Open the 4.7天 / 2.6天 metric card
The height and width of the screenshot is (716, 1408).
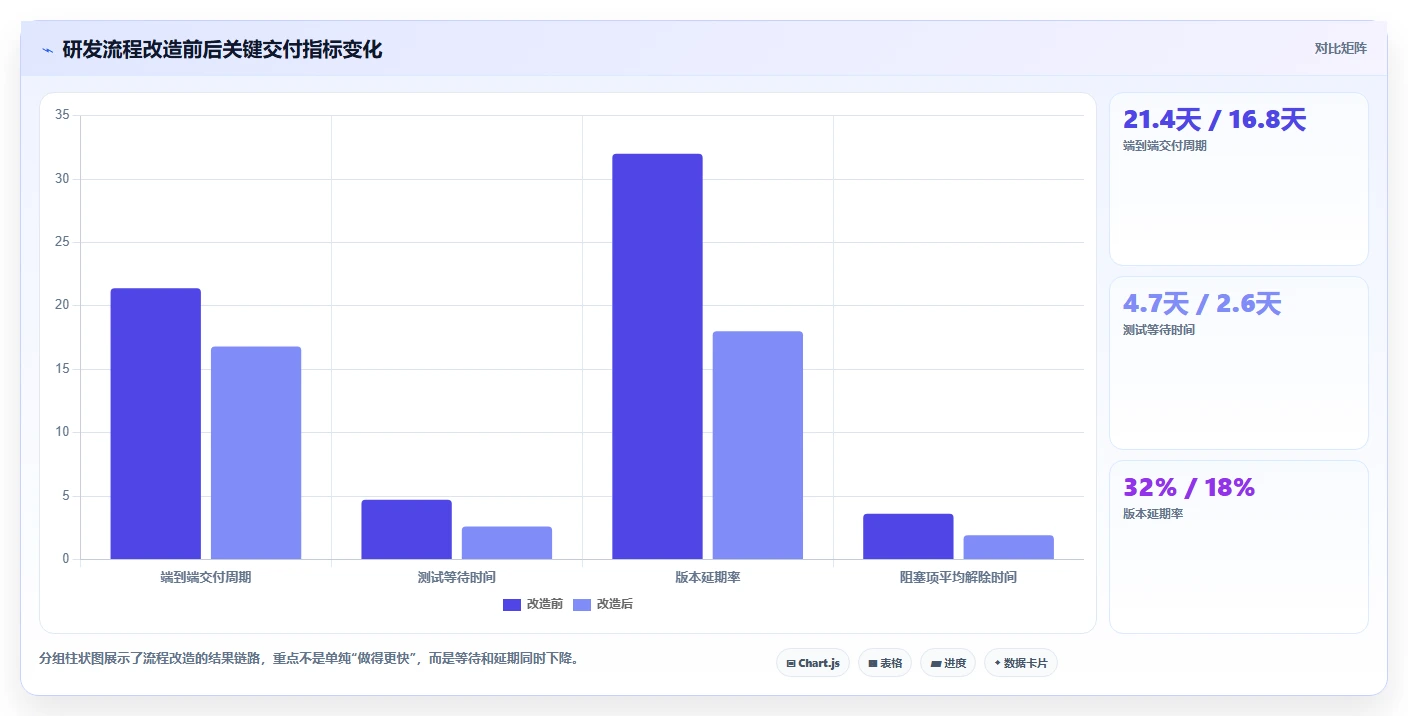(1239, 363)
